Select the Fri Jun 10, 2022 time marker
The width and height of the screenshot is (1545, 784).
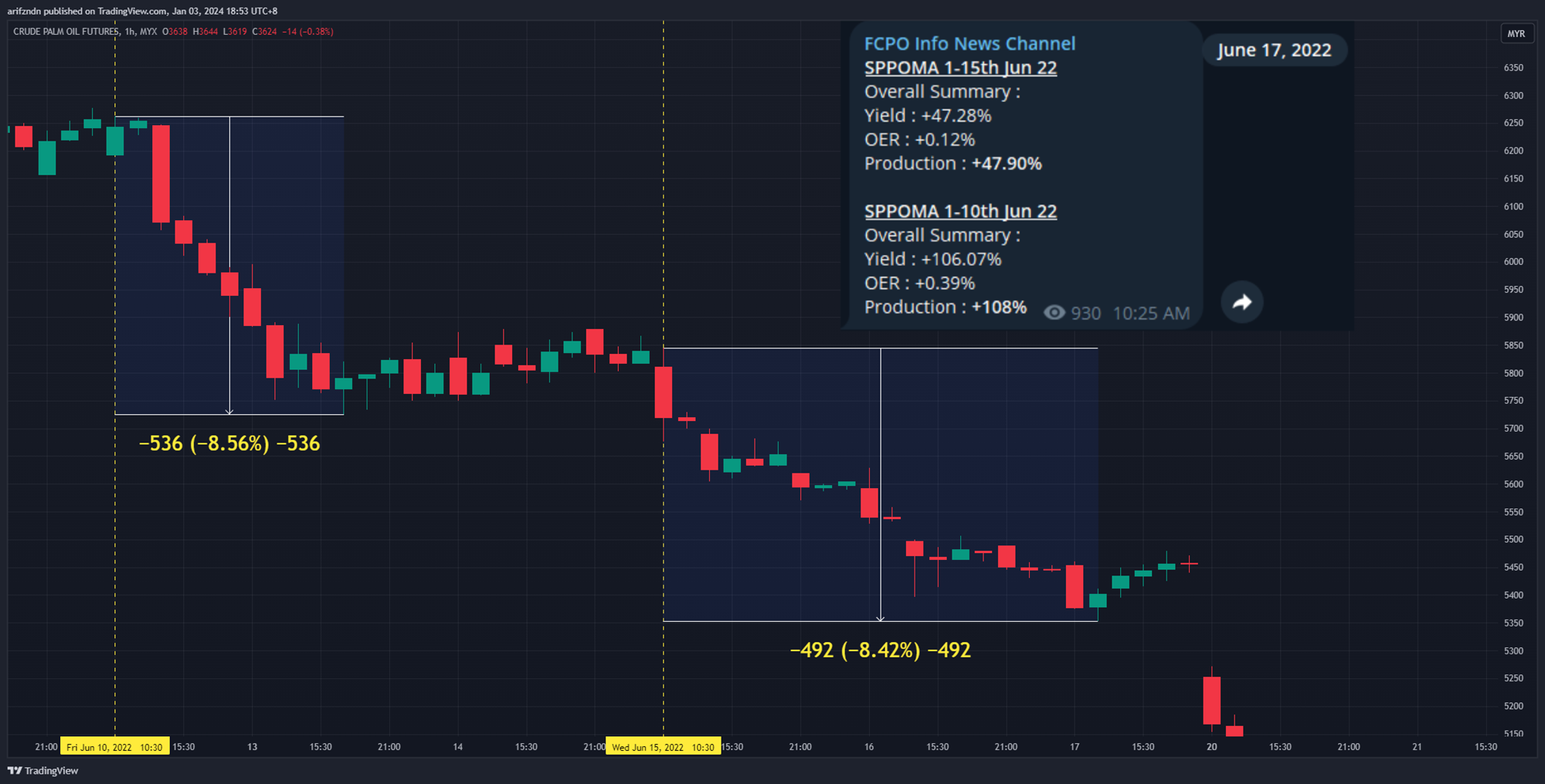coord(114,747)
